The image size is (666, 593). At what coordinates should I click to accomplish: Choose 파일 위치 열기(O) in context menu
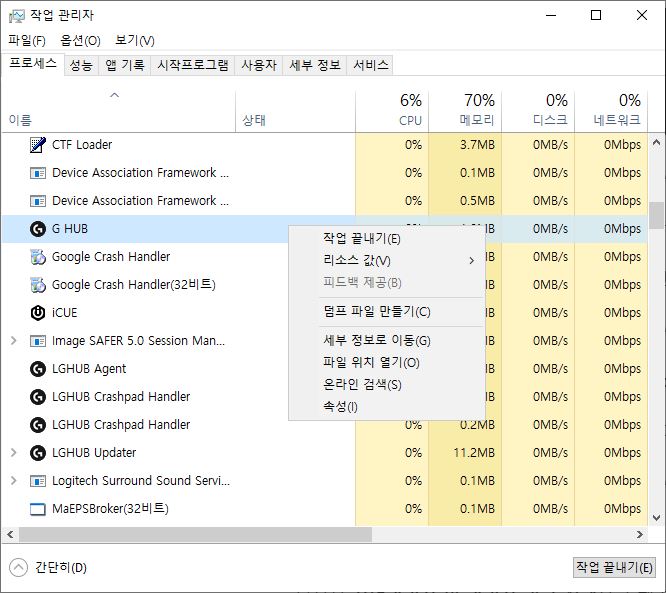coord(387,362)
